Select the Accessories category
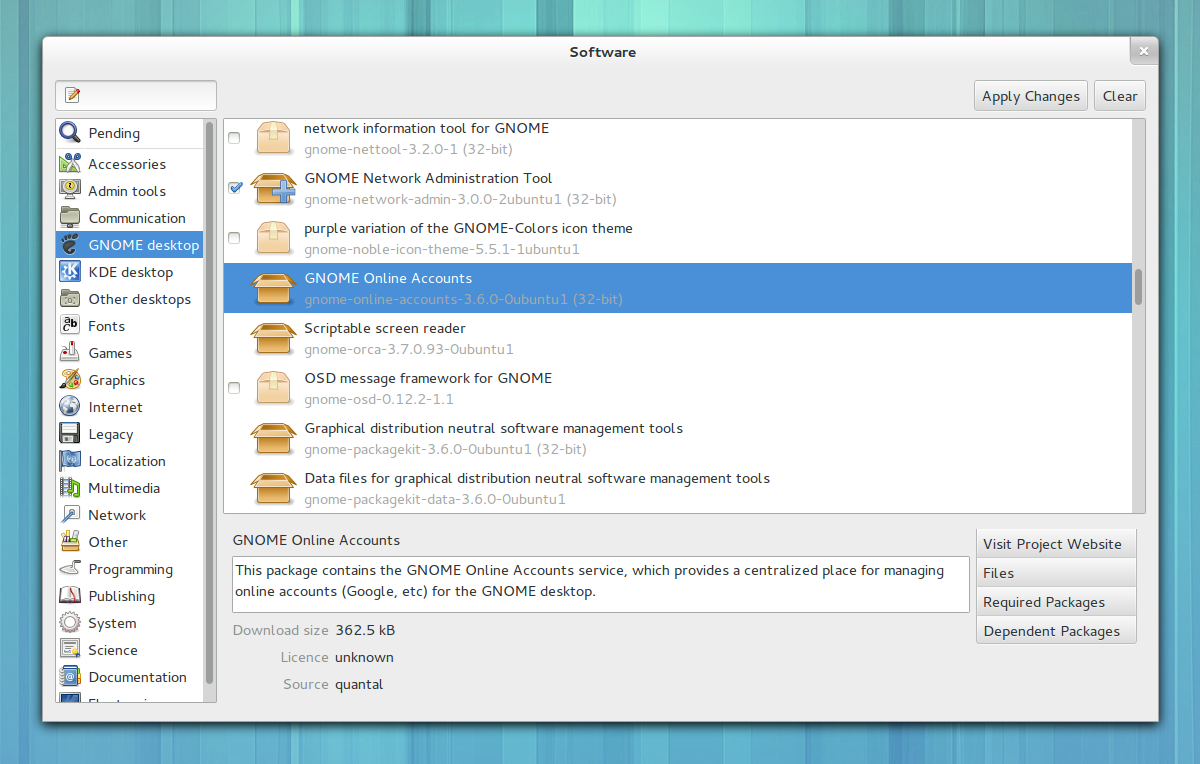The width and height of the screenshot is (1200, 764). (x=130, y=164)
